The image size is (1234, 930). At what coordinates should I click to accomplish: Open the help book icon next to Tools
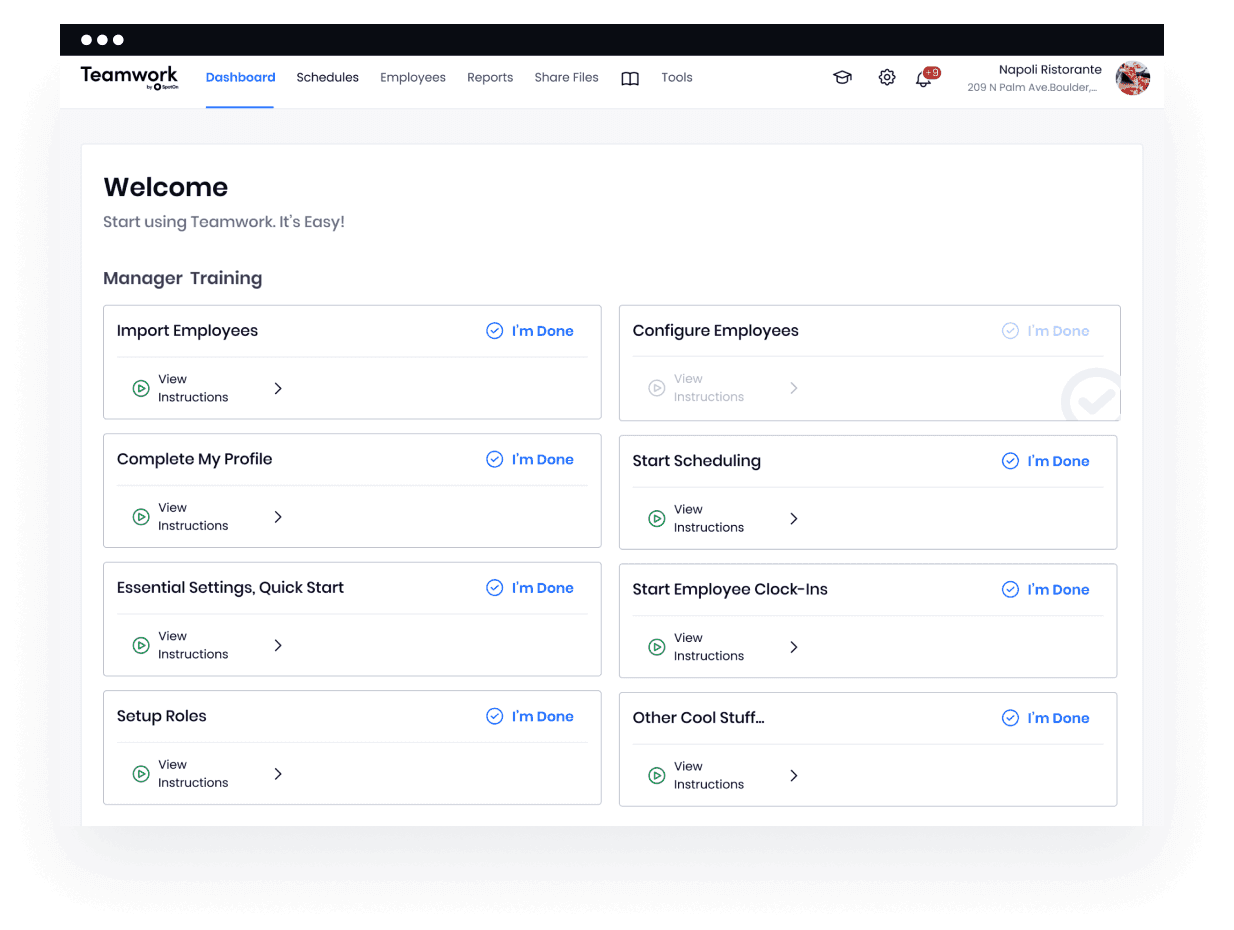point(629,77)
